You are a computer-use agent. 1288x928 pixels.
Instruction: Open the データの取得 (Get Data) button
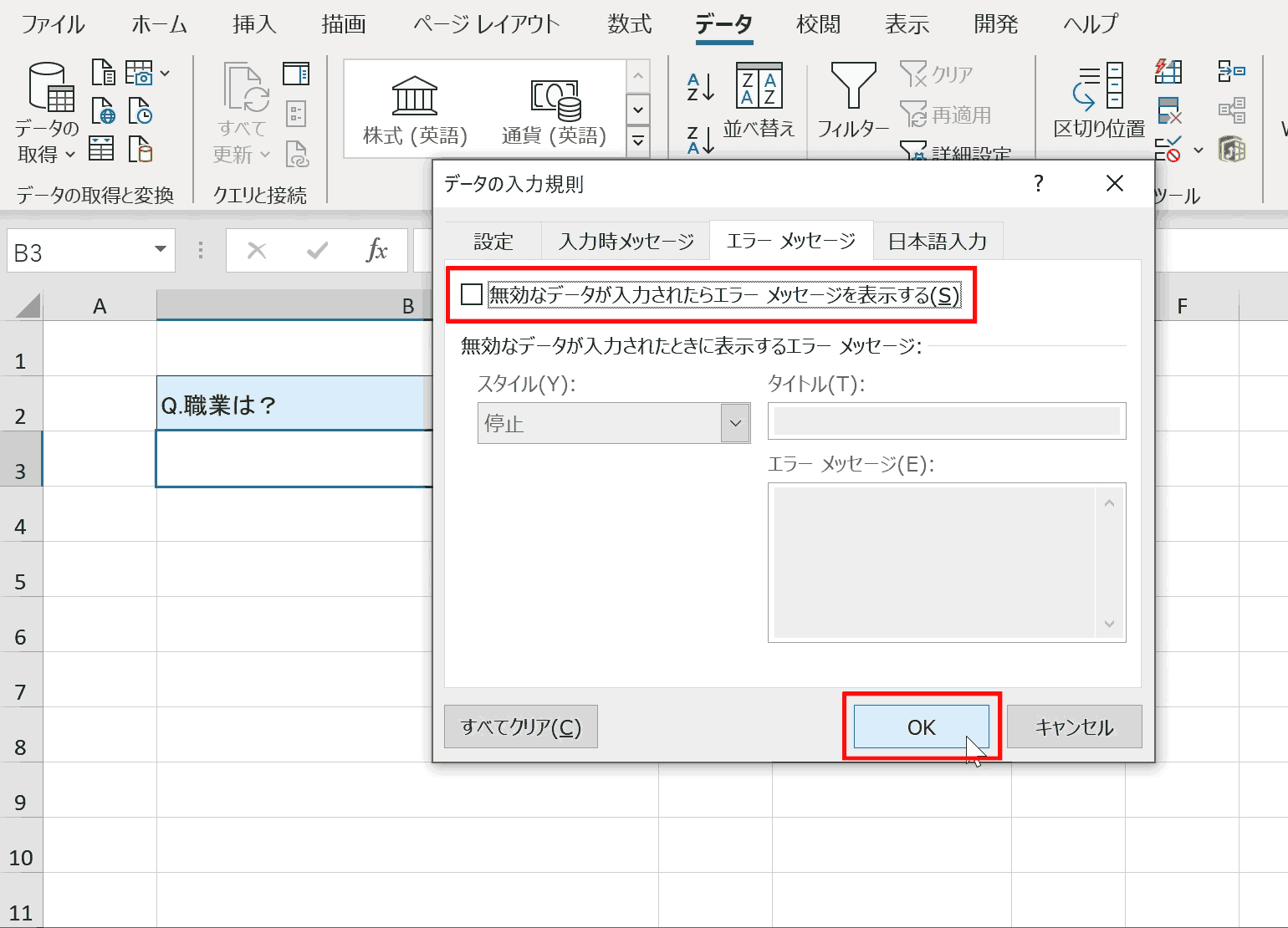click(x=48, y=113)
